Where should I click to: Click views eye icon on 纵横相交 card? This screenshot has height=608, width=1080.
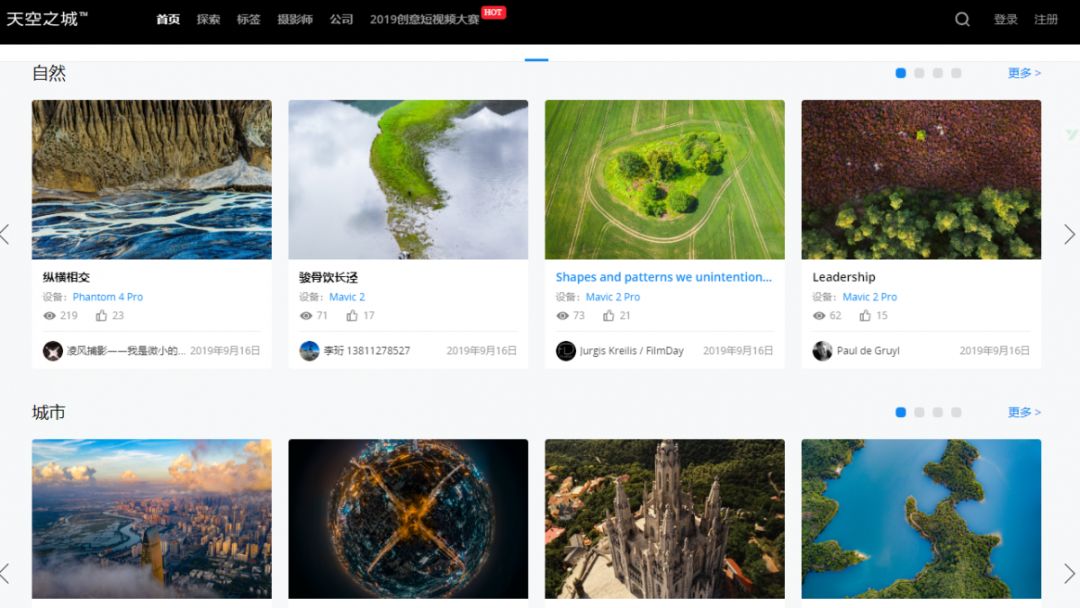point(50,316)
